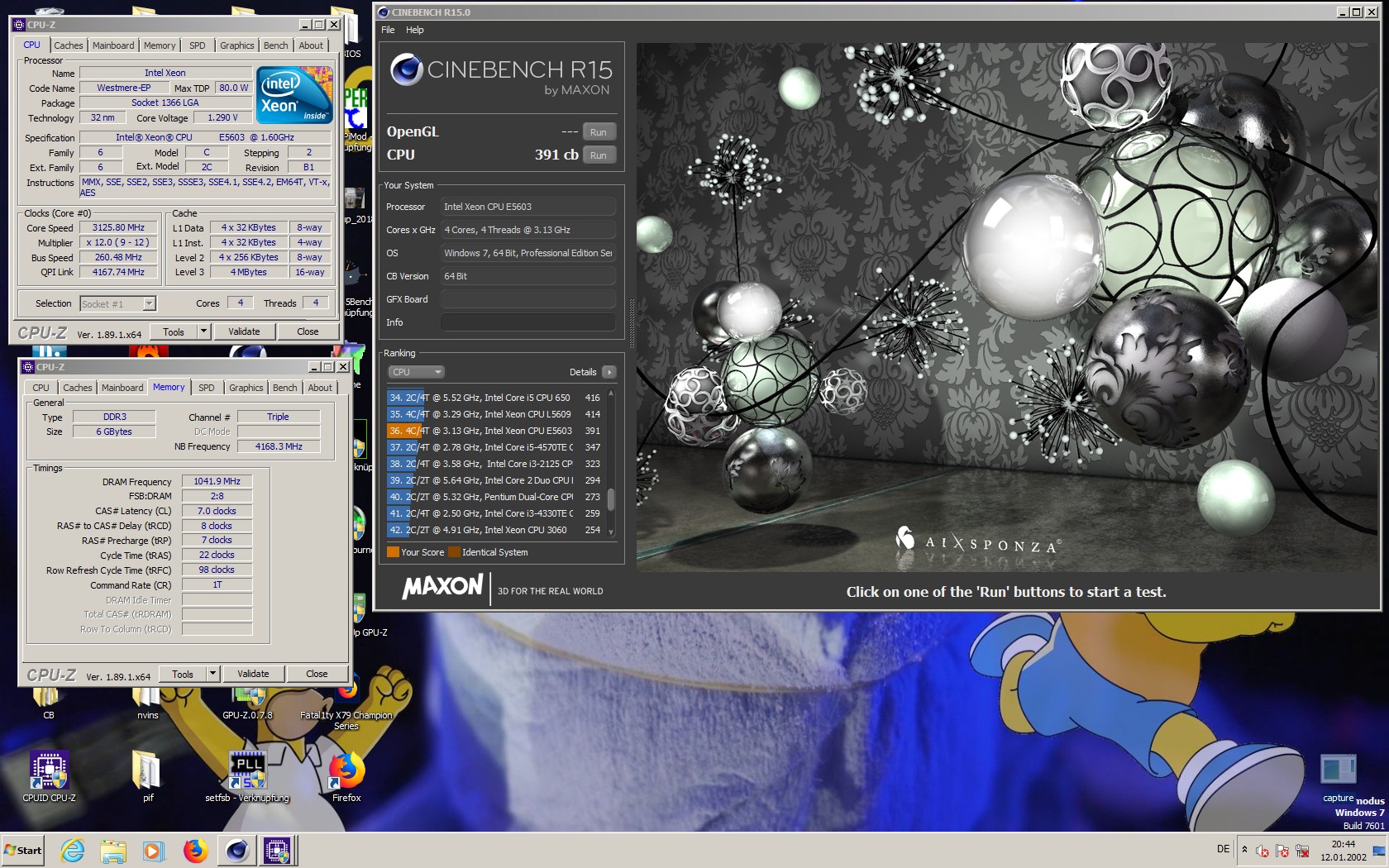Open the CPU ranking type dropdown
The width and height of the screenshot is (1389, 868).
click(x=416, y=372)
